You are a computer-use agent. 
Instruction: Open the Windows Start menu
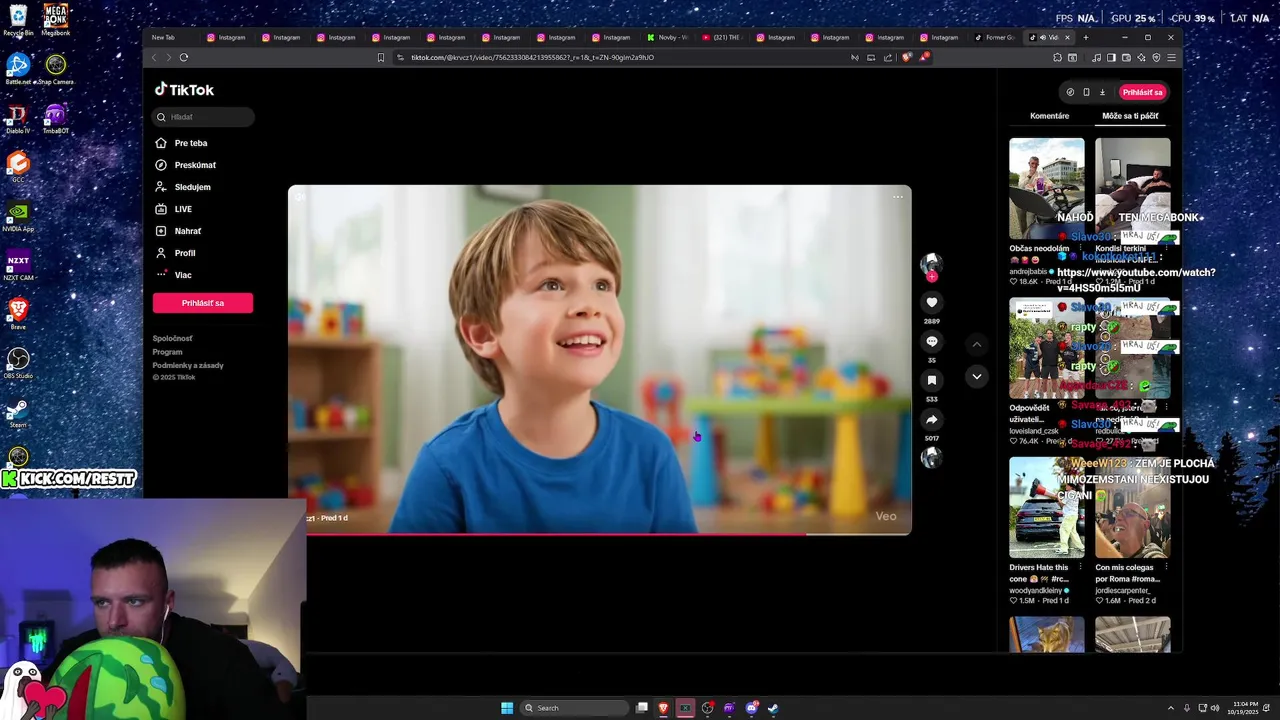(x=507, y=708)
